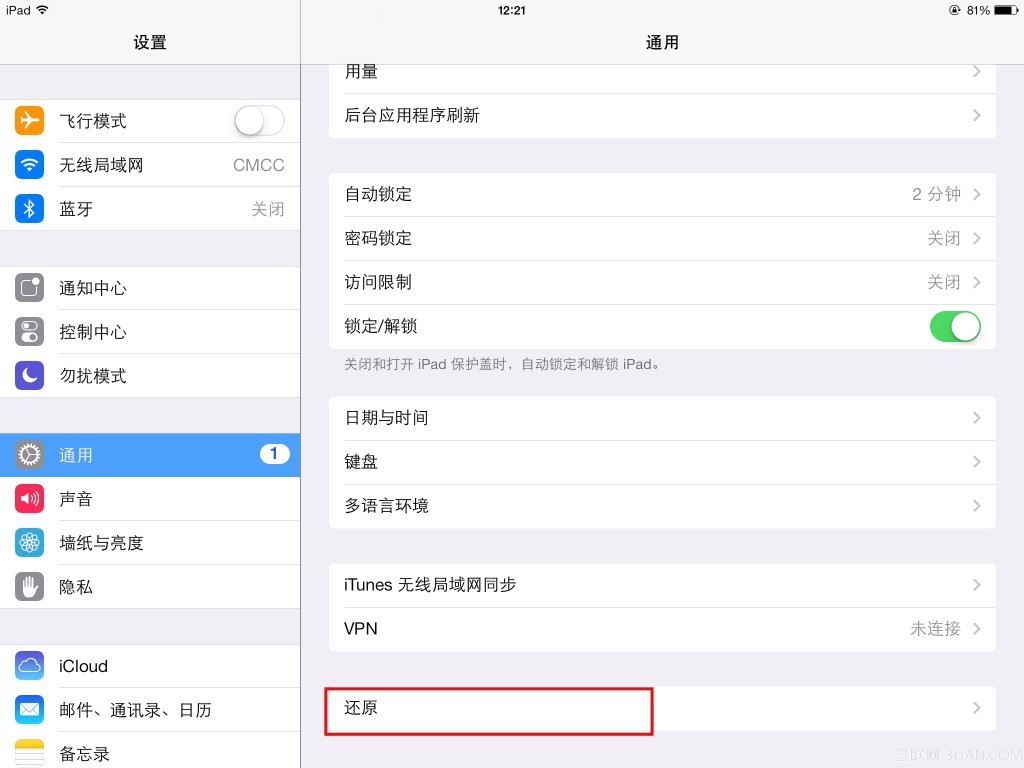Toggle the 飞行模式 airplane mode switch
Viewport: 1024px width, 768px height.
[x=258, y=120]
